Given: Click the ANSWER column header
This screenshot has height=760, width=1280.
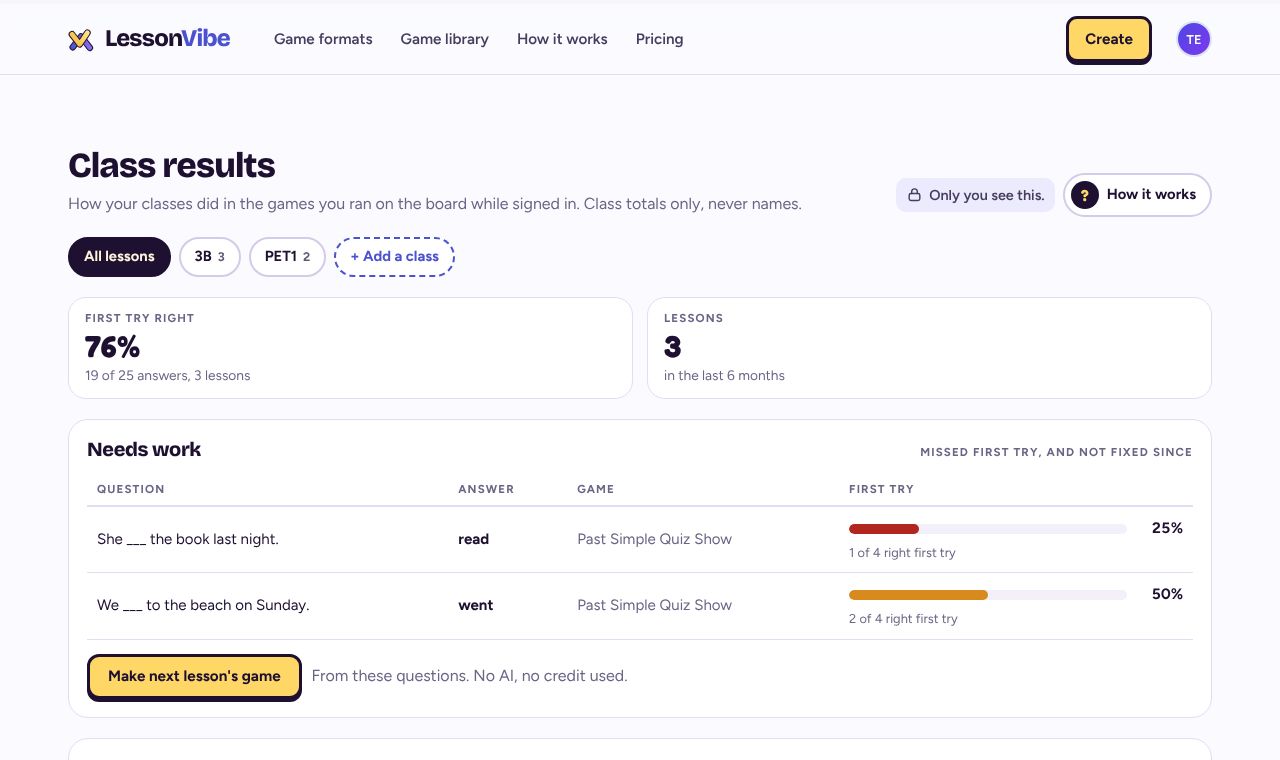Looking at the screenshot, I should (486, 489).
